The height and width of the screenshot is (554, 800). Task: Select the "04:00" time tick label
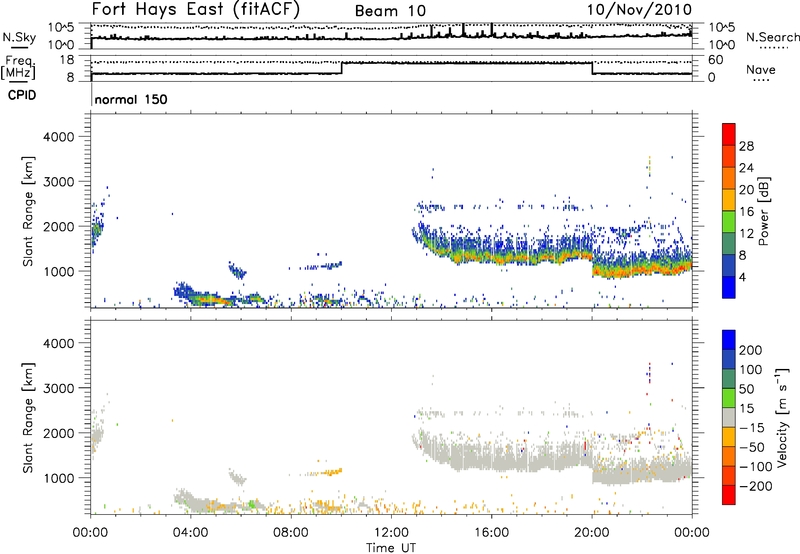point(190,533)
